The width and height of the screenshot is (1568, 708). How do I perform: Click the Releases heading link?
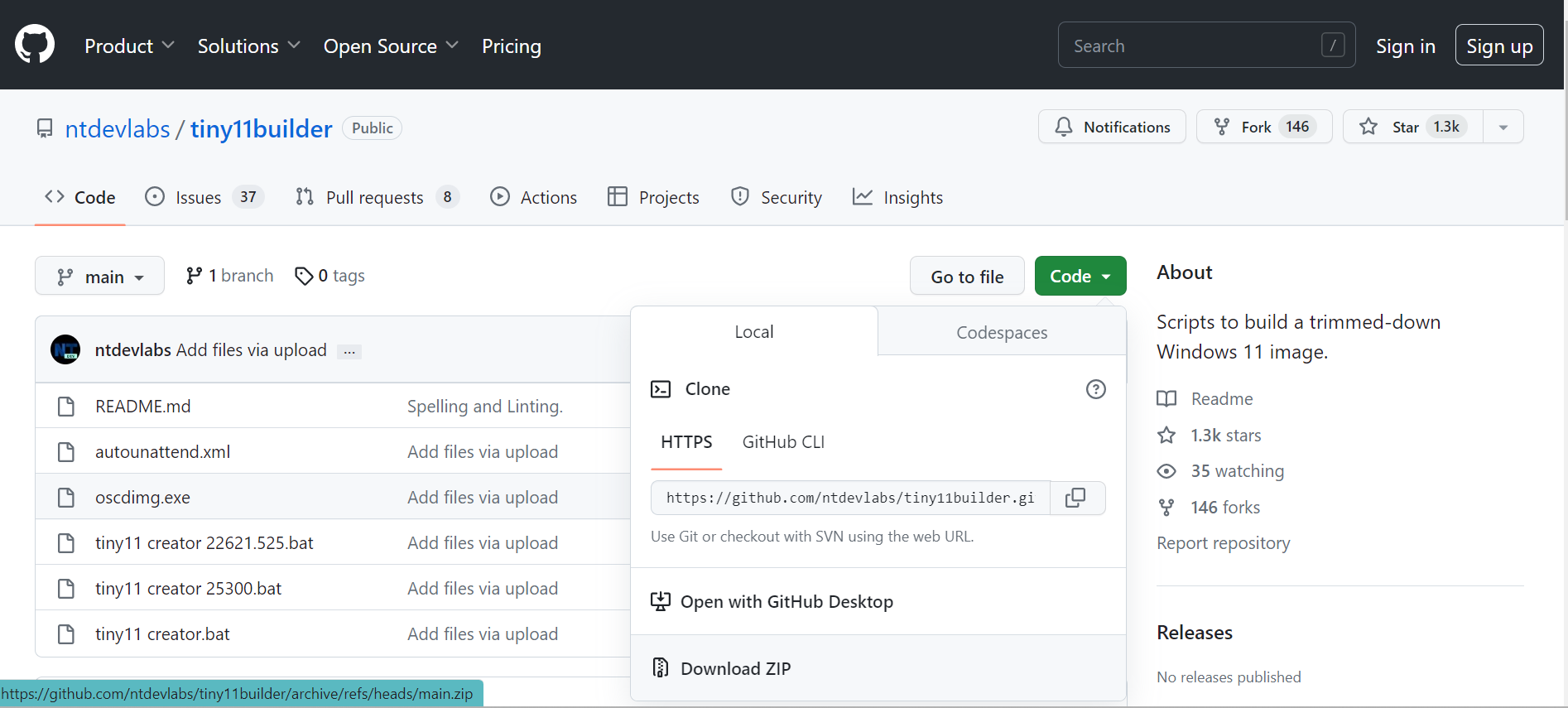pyautogui.click(x=1195, y=633)
